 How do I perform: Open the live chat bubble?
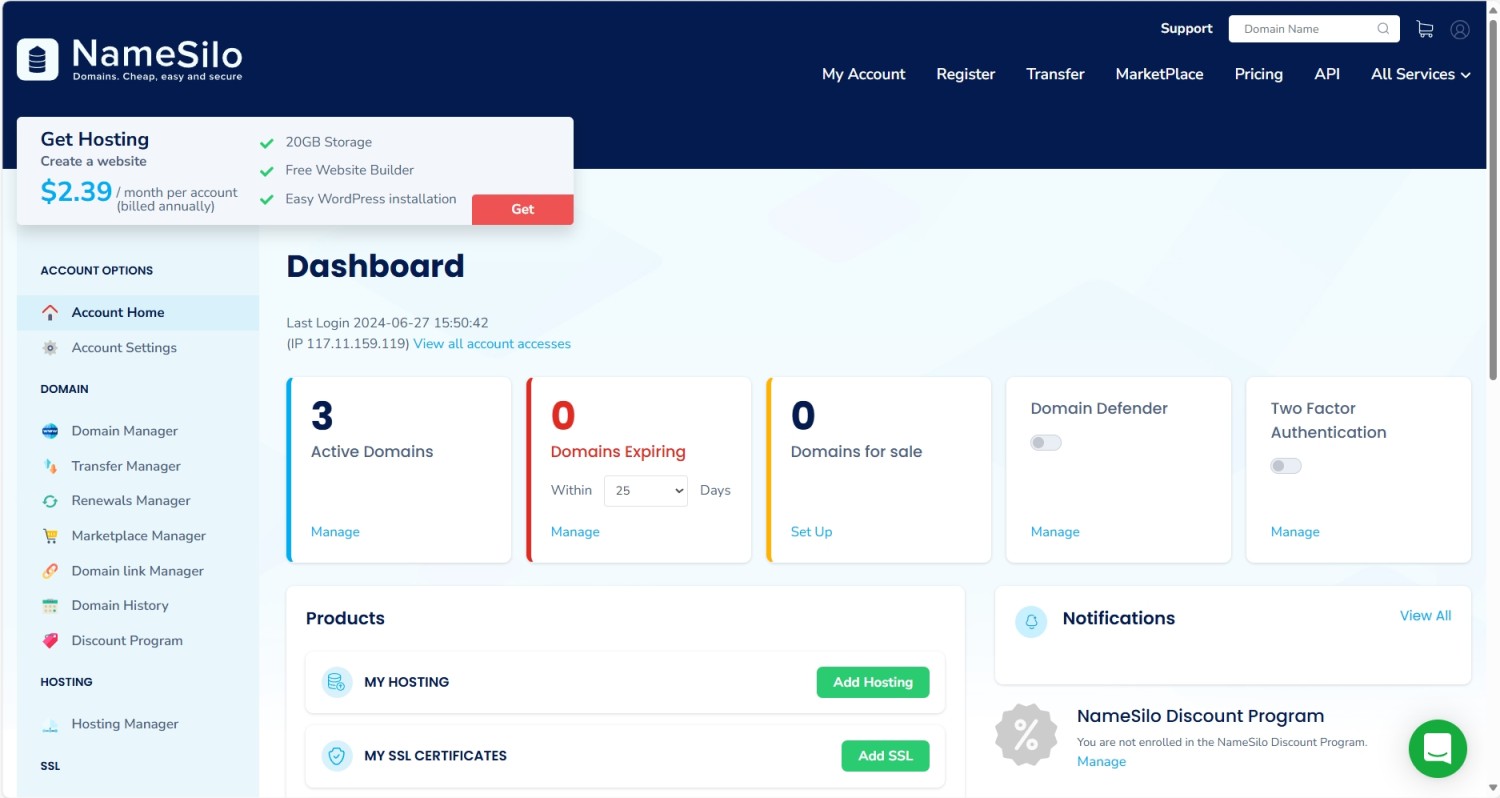(1438, 748)
